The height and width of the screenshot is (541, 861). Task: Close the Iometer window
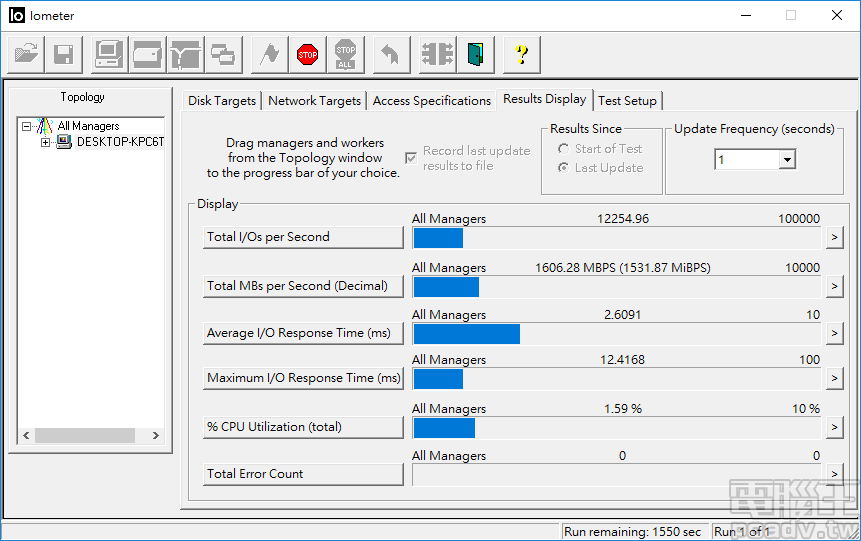point(836,15)
